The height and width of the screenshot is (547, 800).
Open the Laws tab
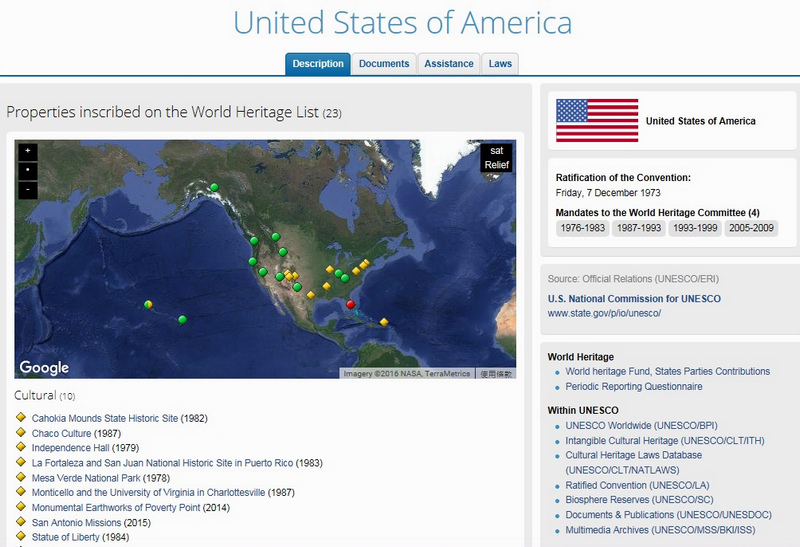500,64
